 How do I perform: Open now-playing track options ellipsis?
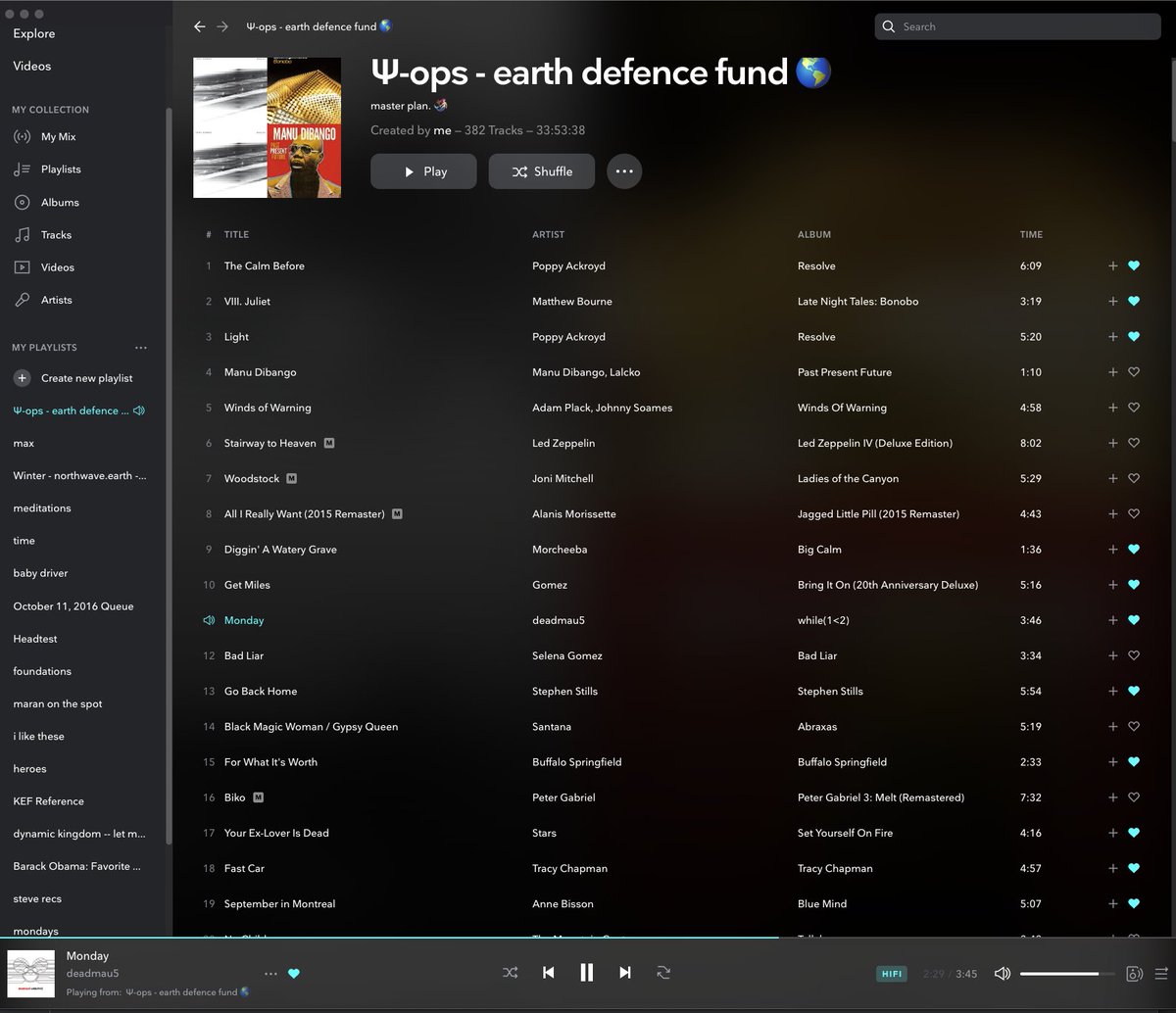[x=271, y=974]
